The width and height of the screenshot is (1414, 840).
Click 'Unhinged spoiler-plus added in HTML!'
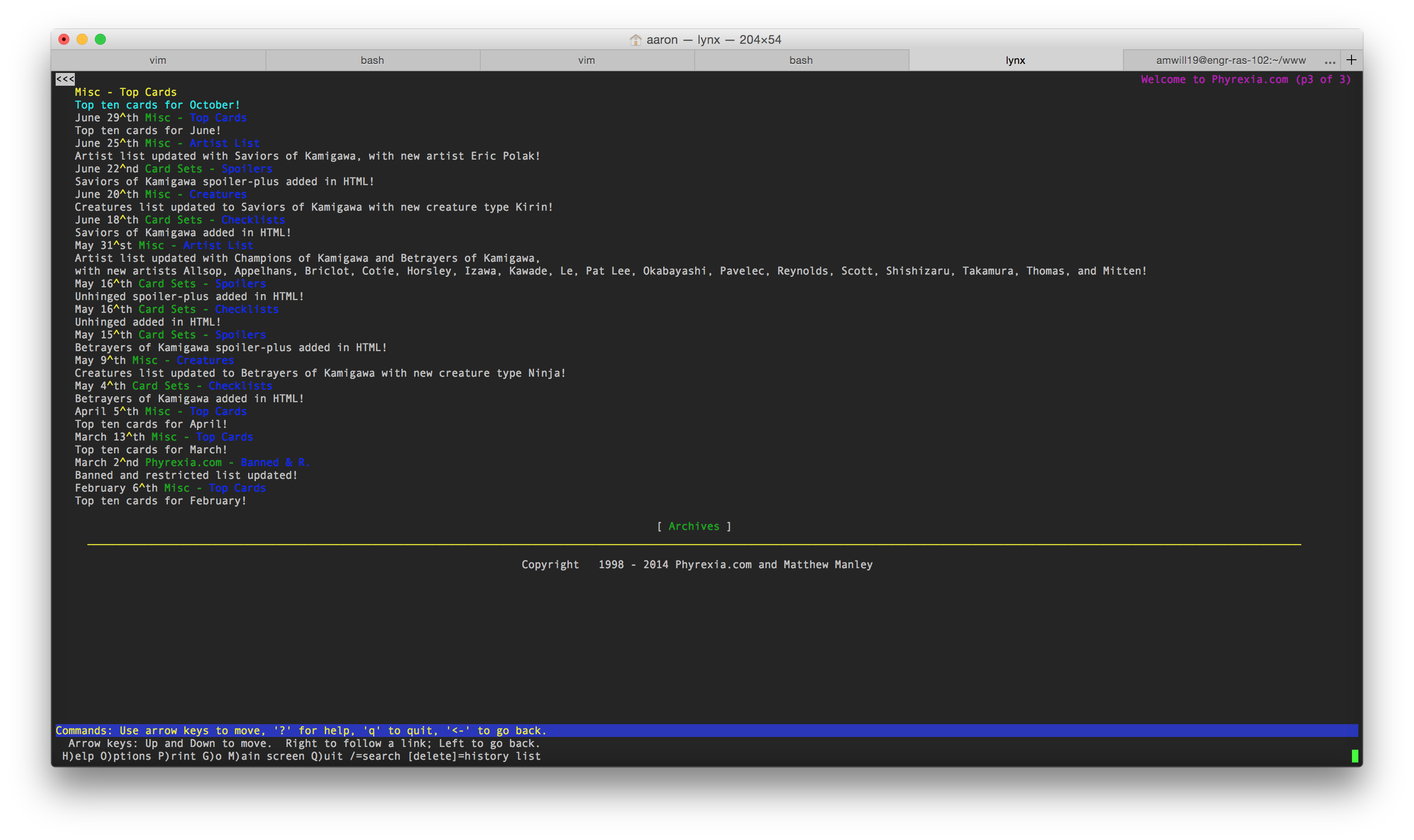tap(190, 296)
